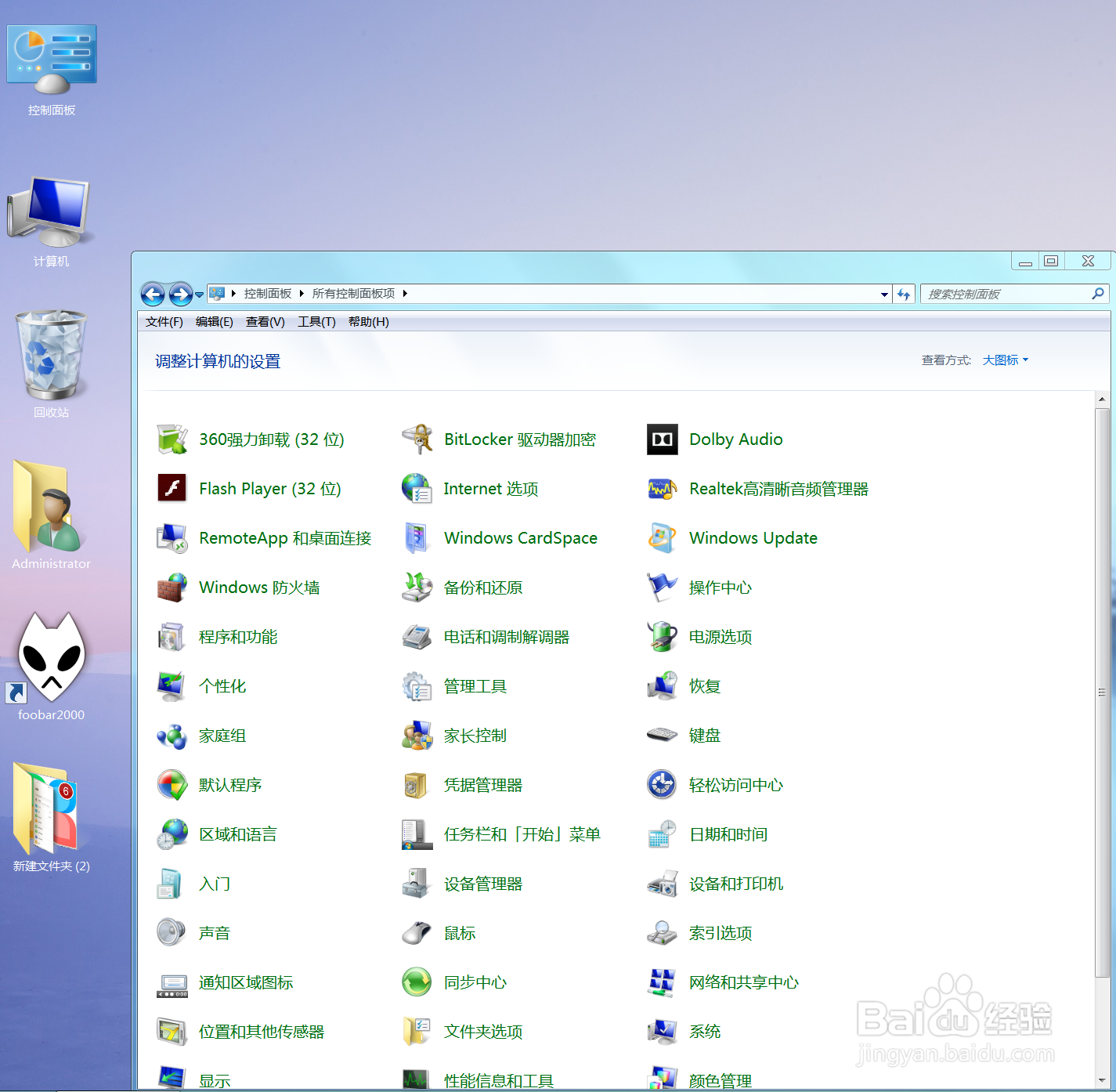This screenshot has width=1116, height=1092.
Task: Click the 家庭组 link
Action: tap(222, 736)
